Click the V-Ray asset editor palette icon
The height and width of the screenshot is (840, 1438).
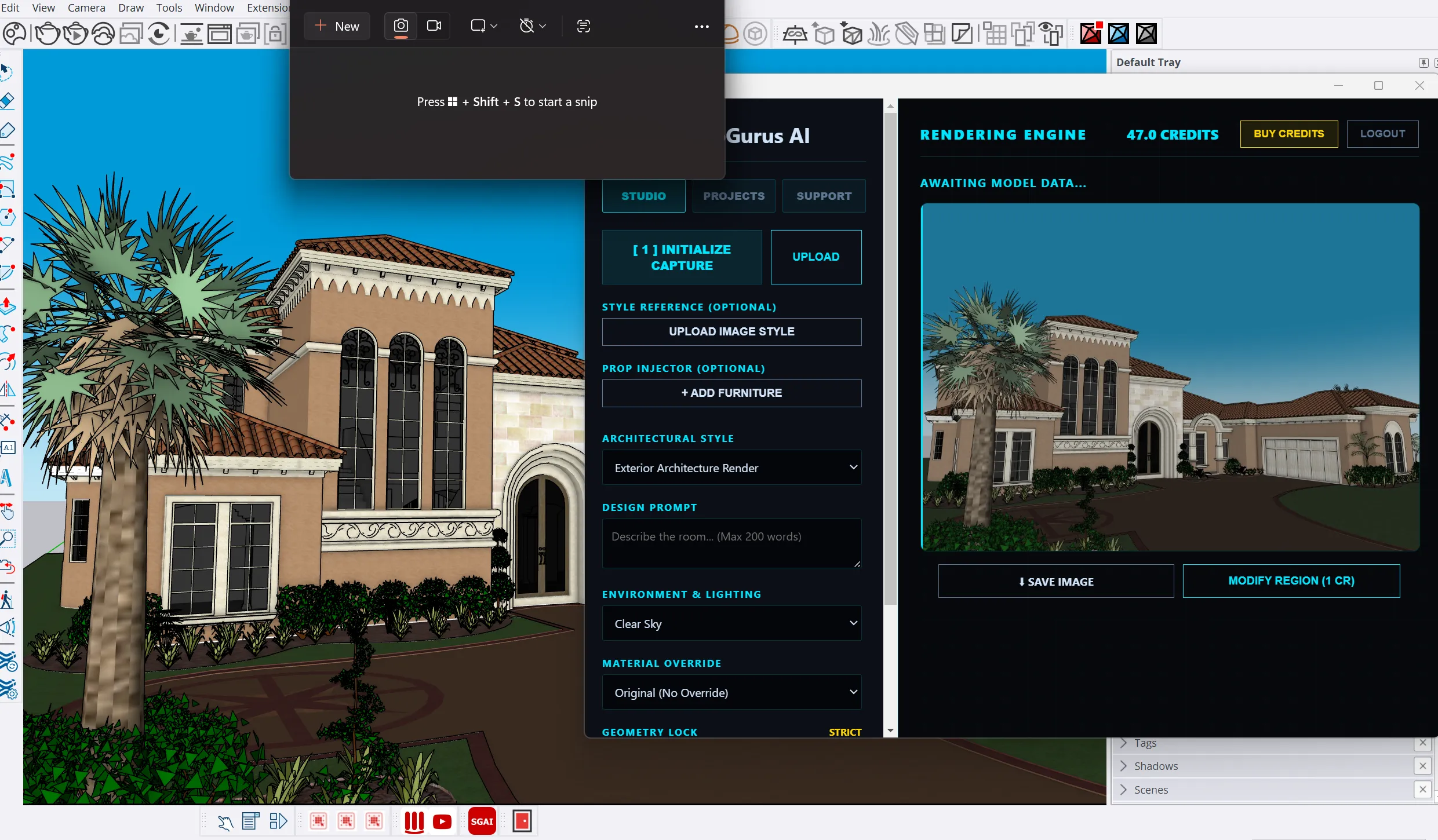pyautogui.click(x=14, y=34)
